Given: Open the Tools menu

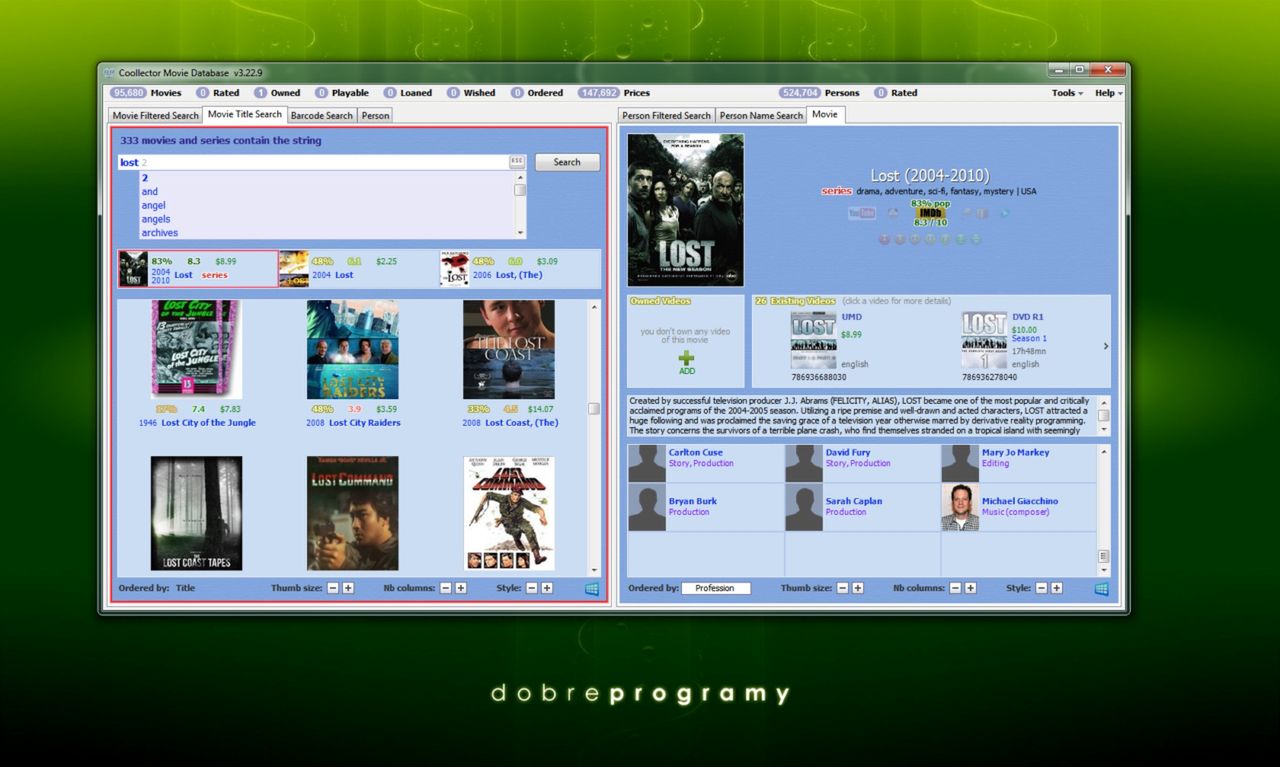Looking at the screenshot, I should (1067, 93).
